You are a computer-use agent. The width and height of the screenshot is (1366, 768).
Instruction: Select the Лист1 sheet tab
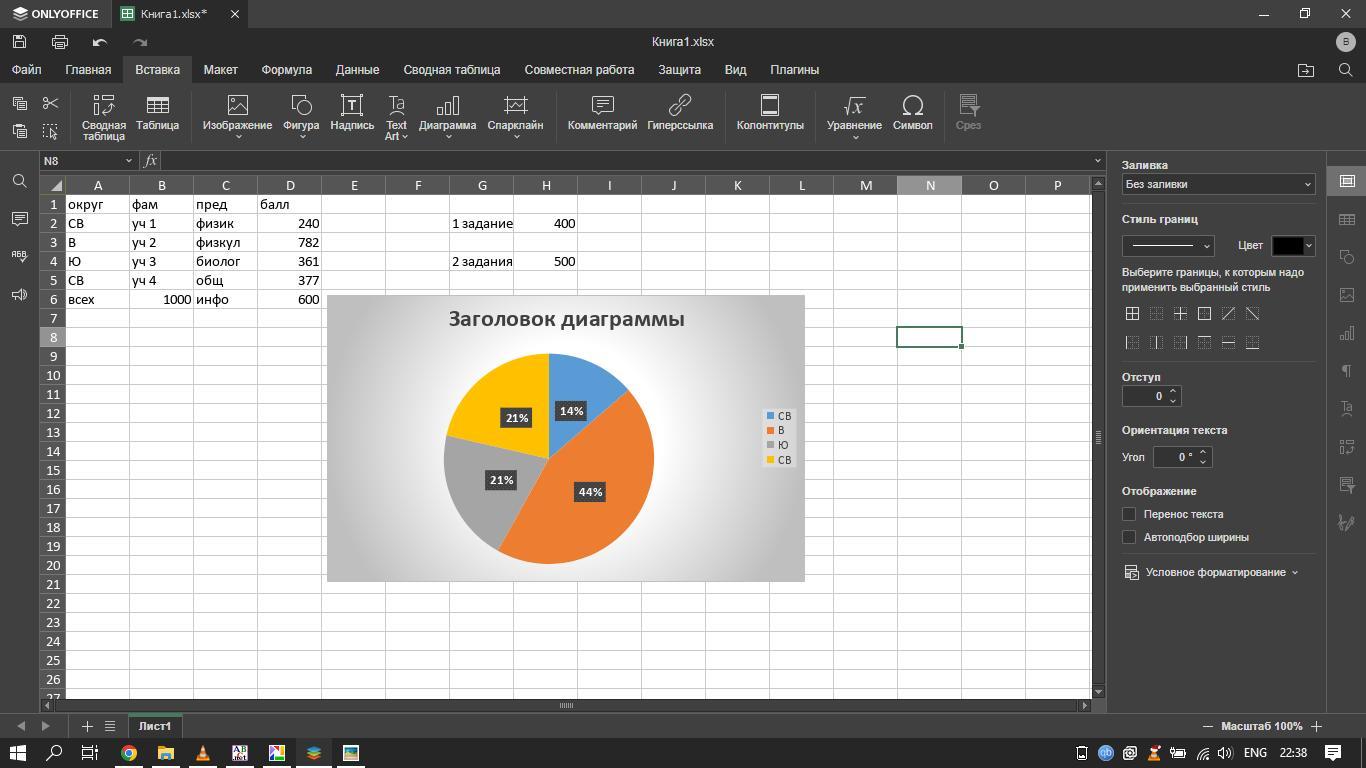tap(154, 726)
